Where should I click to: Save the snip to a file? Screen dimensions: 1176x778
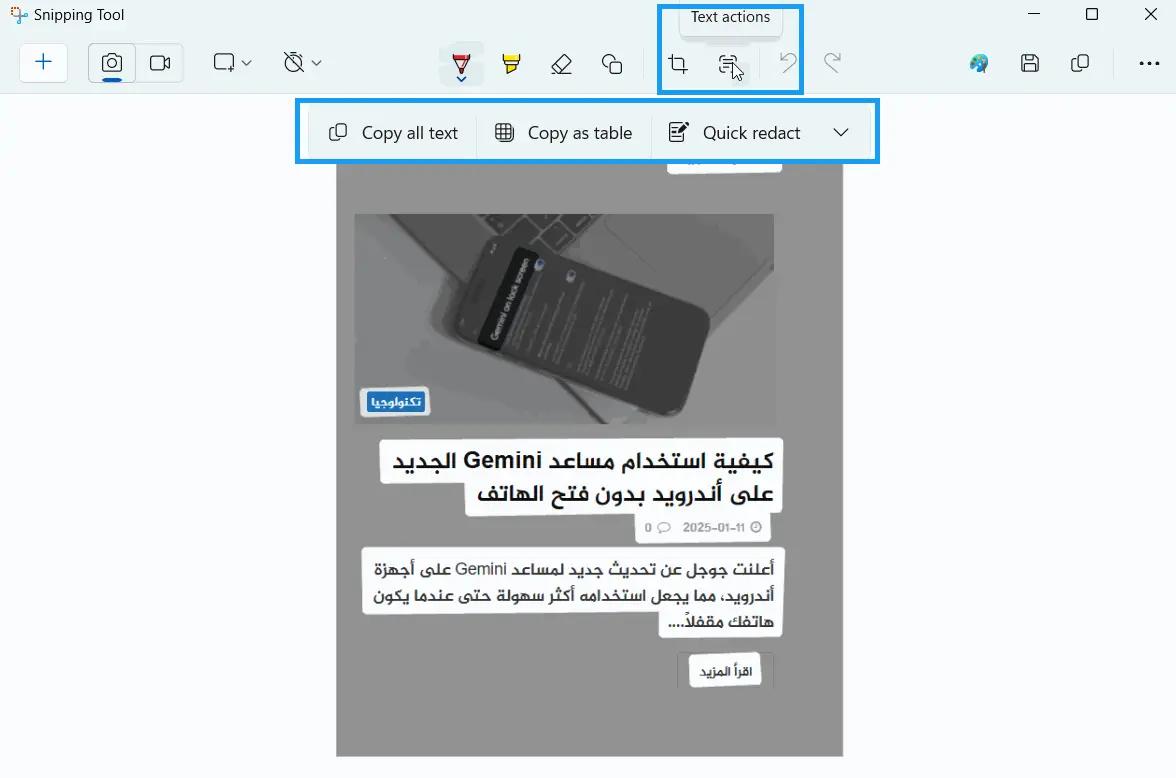point(1030,63)
